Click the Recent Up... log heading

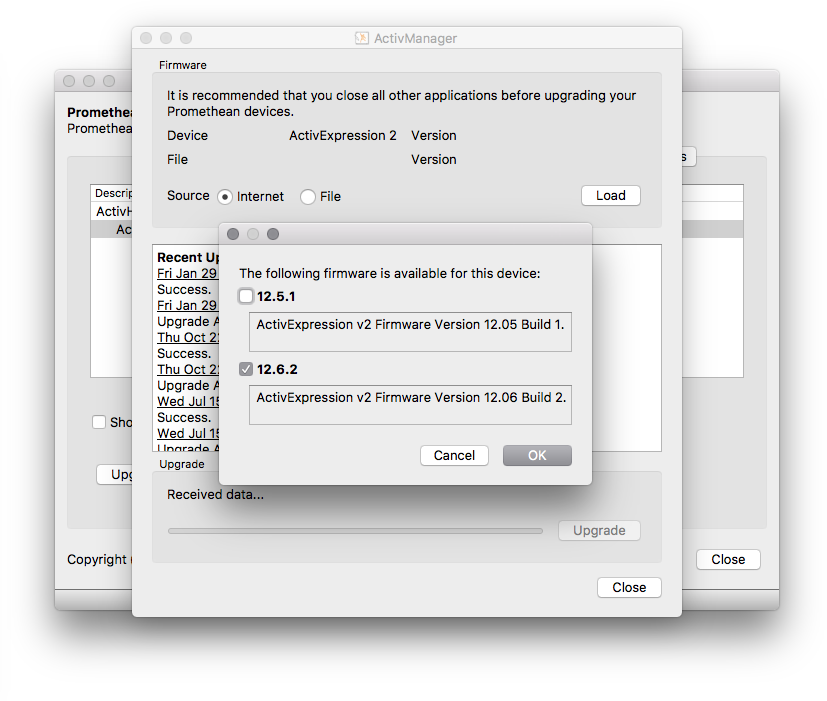click(x=188, y=257)
